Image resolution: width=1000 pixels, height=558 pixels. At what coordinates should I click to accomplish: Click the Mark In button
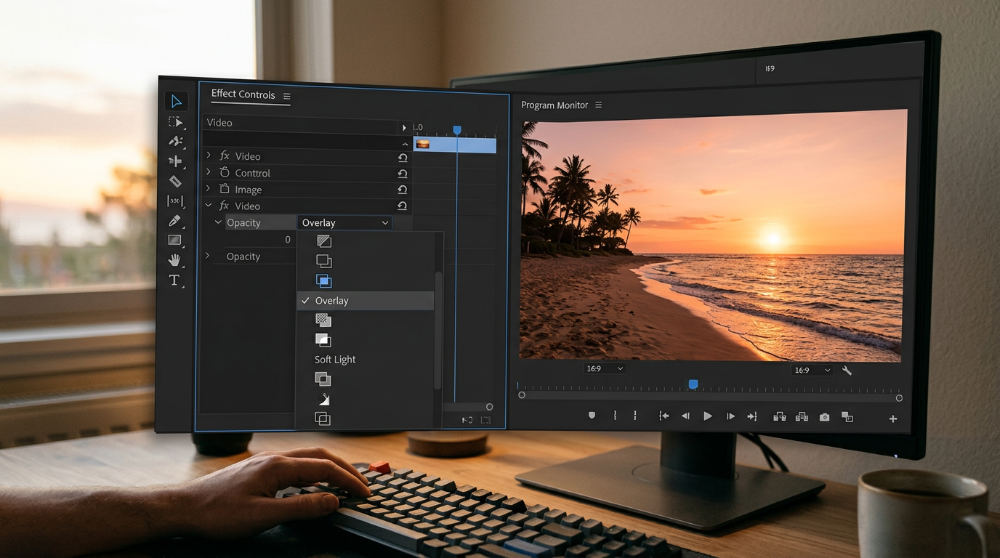click(615, 415)
